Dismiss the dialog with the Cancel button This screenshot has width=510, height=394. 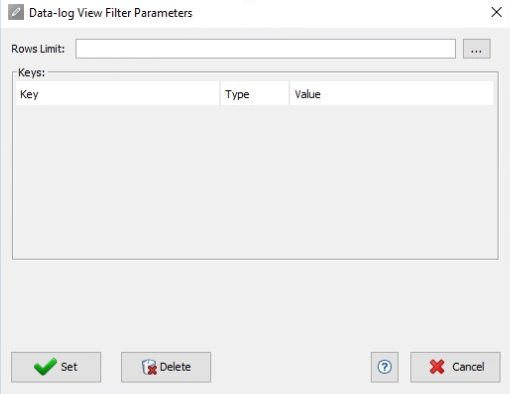(455, 367)
